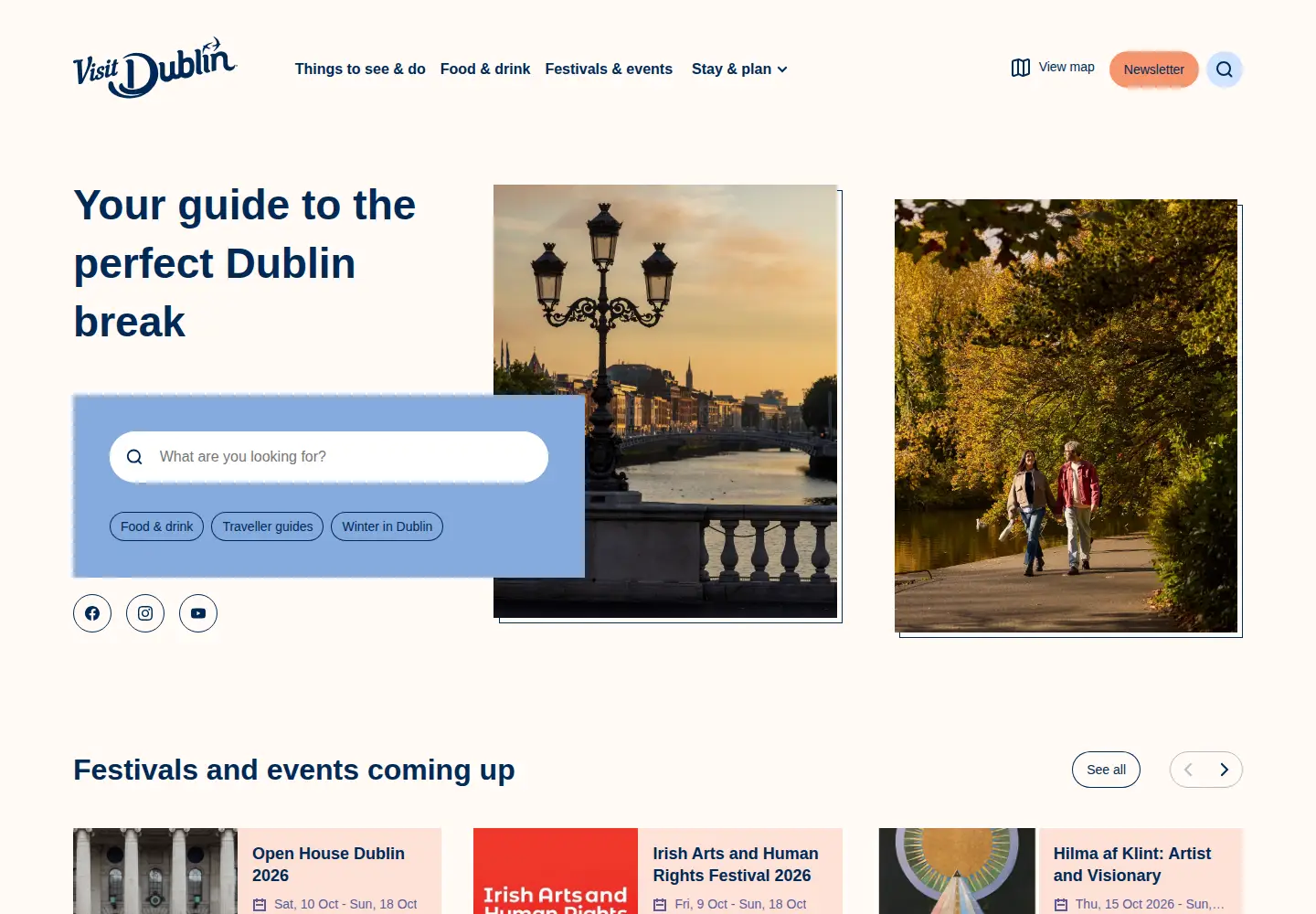The height and width of the screenshot is (914, 1316).
Task: Click the autumn park couple photo
Action: tap(1066, 416)
